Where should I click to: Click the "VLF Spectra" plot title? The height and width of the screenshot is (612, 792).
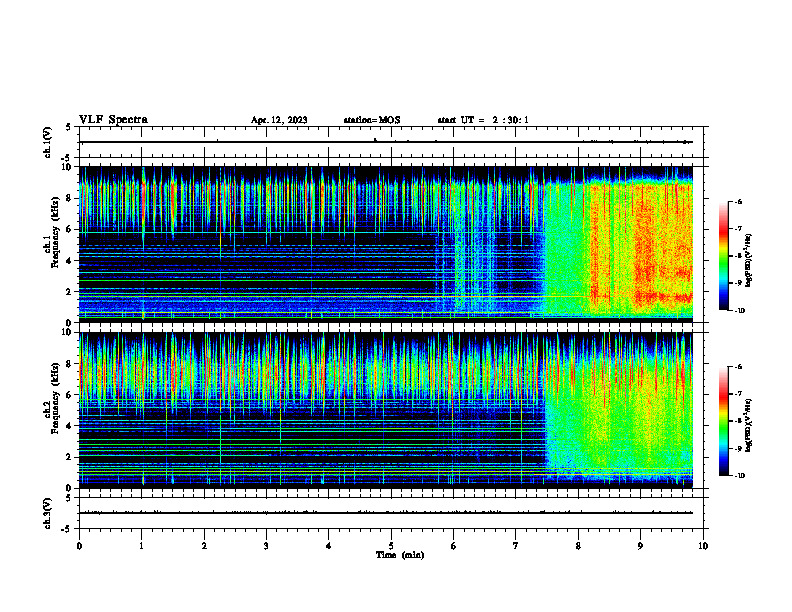click(113, 120)
